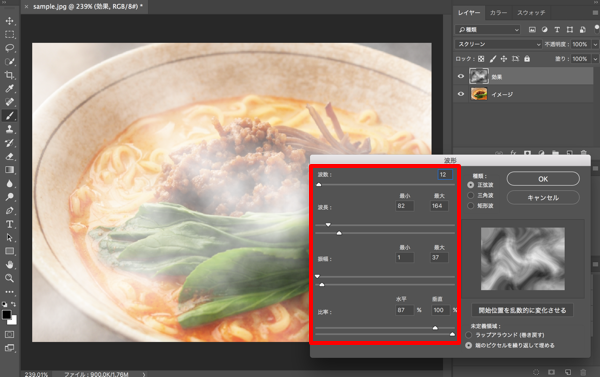This screenshot has height=377, width=600.
Task: Select the Lasso tool
Action: click(10, 48)
